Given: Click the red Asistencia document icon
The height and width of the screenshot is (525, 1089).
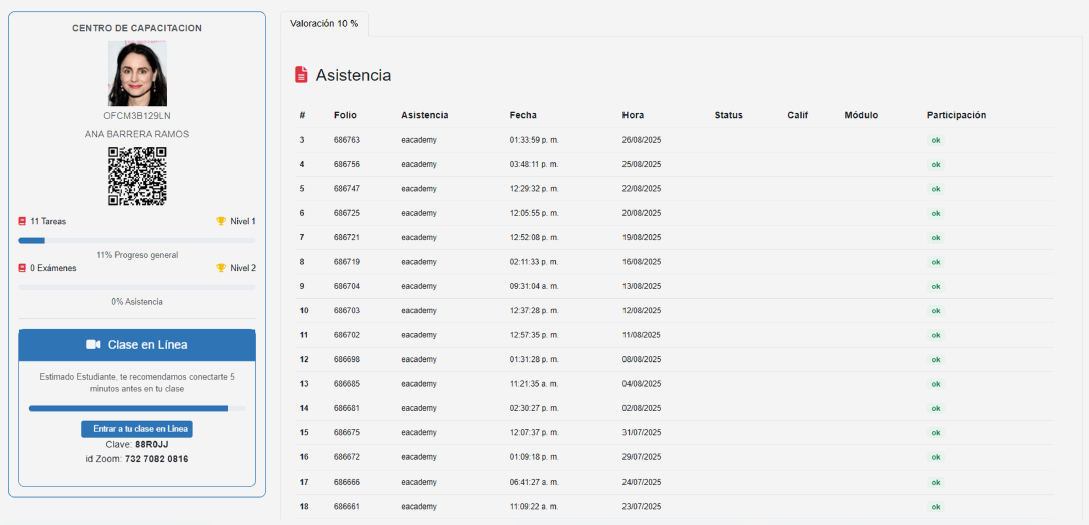Looking at the screenshot, I should pos(301,75).
